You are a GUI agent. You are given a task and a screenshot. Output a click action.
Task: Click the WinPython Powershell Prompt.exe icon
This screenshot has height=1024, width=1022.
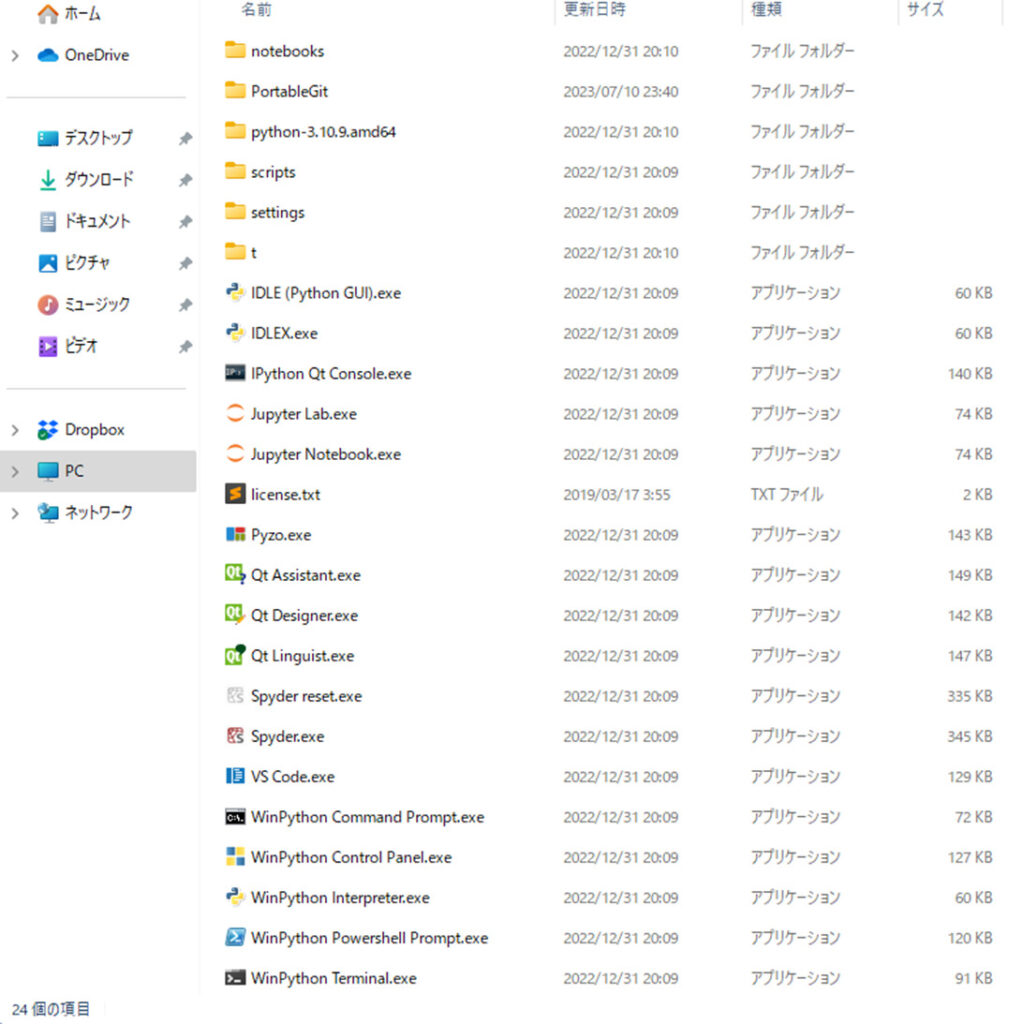click(235, 938)
